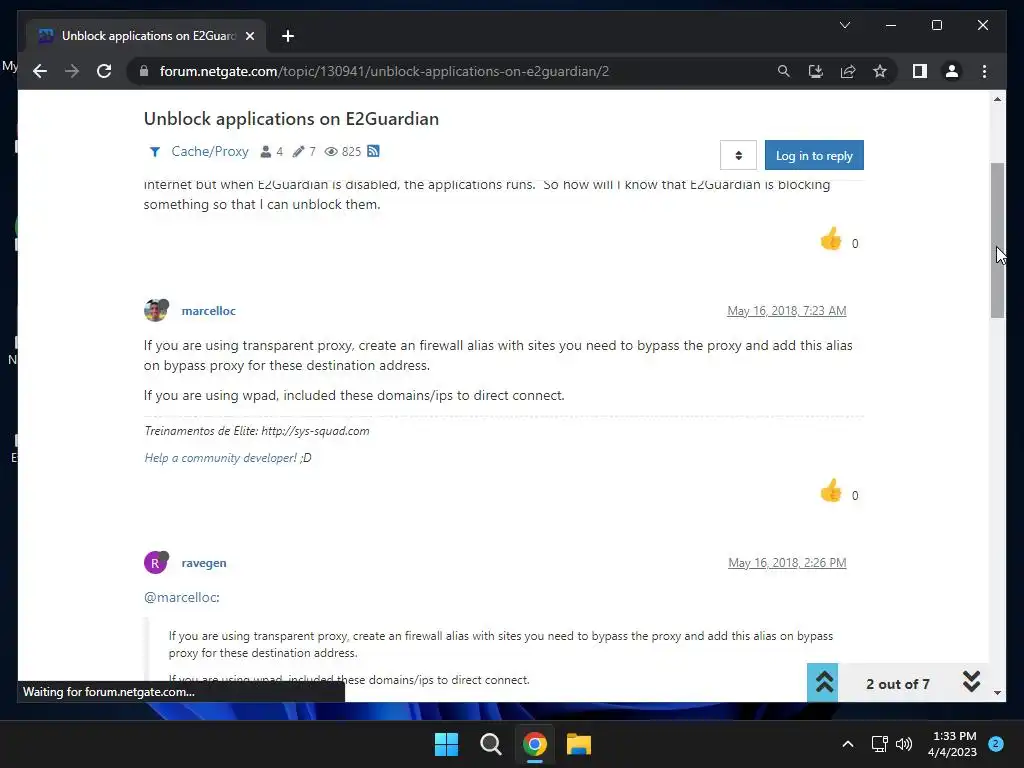Go back to previous page
Viewport: 1024px width, 768px height.
(x=40, y=71)
